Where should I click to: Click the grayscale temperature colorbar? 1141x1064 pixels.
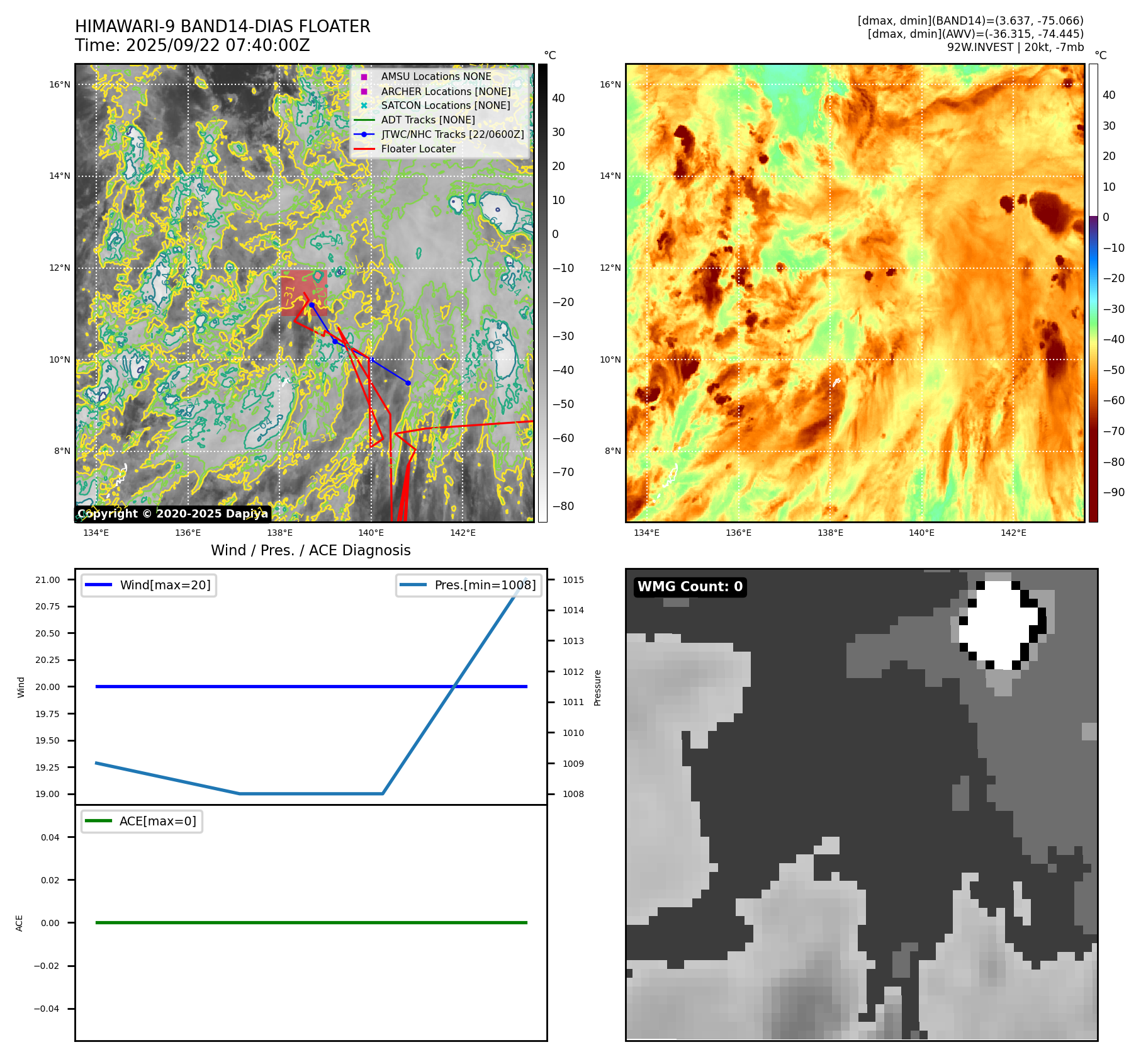(x=542, y=293)
